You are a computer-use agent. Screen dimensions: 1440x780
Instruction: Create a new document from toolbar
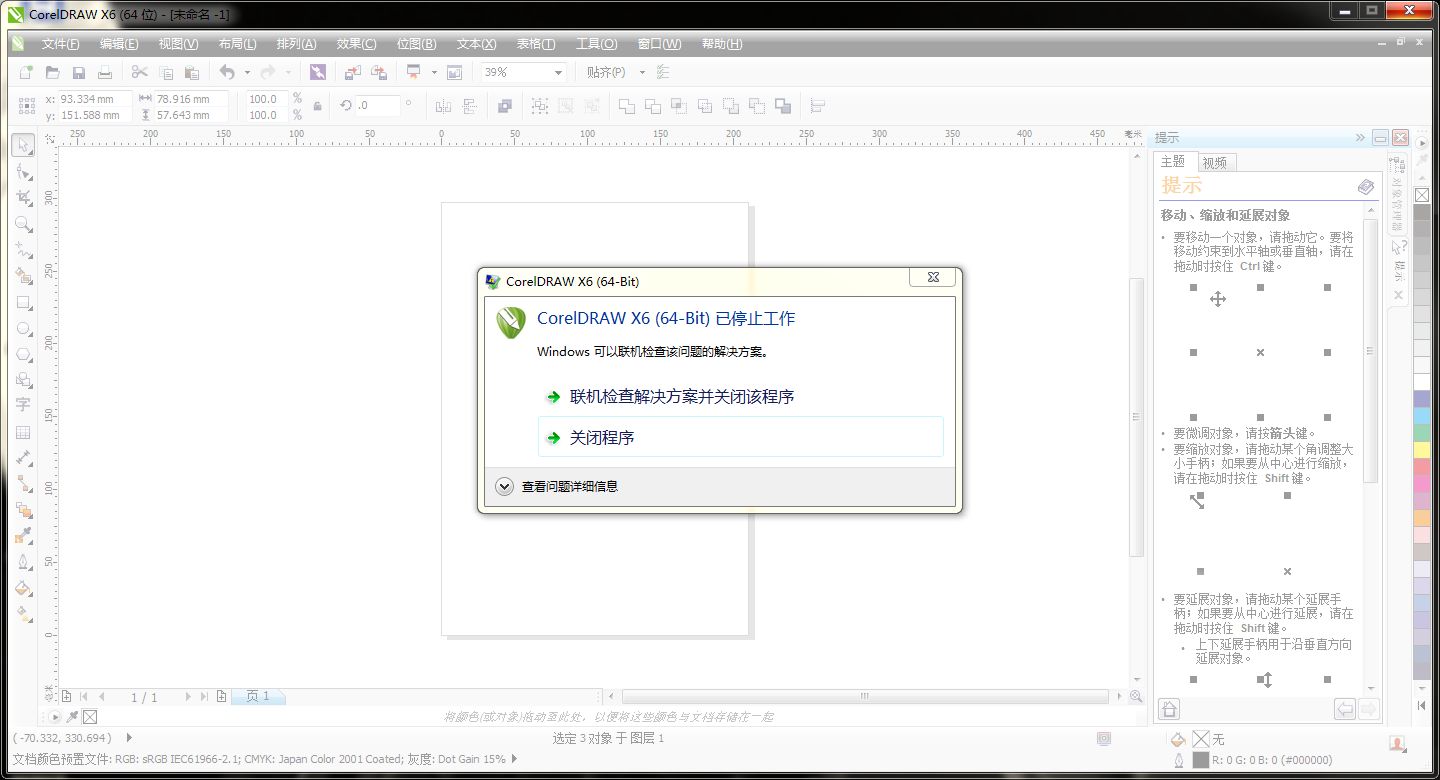[x=26, y=72]
